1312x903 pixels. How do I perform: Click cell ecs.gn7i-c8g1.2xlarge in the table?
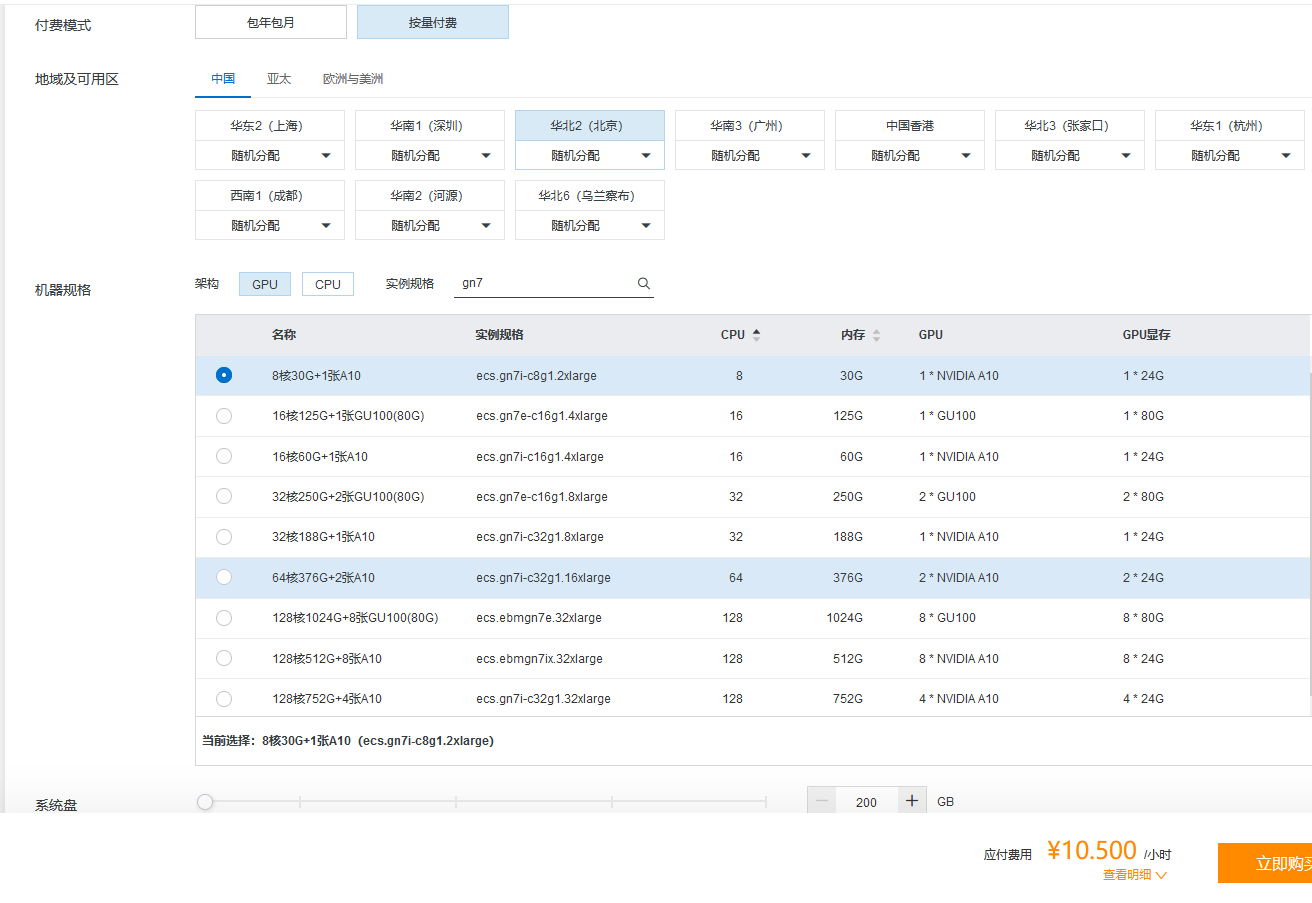pyautogui.click(x=536, y=376)
